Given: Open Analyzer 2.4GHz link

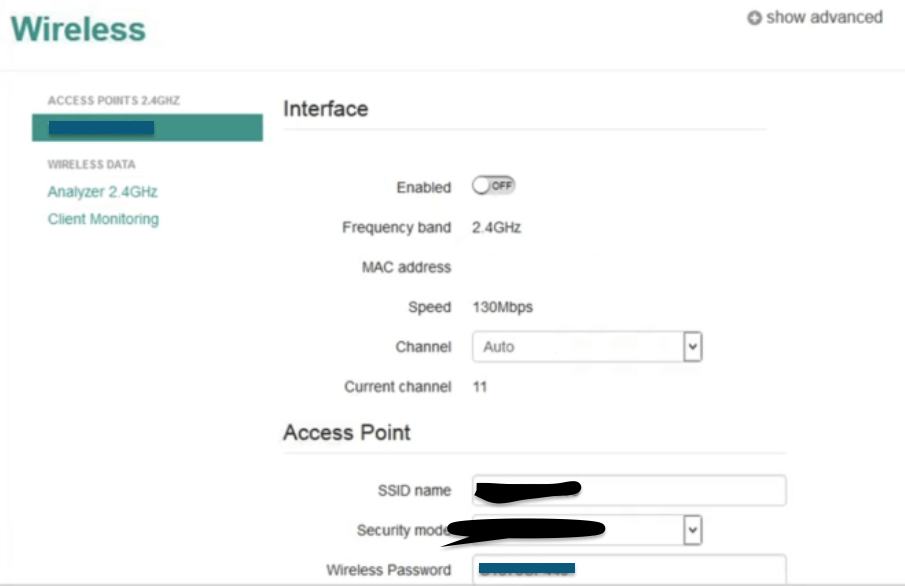Looking at the screenshot, I should (103, 192).
